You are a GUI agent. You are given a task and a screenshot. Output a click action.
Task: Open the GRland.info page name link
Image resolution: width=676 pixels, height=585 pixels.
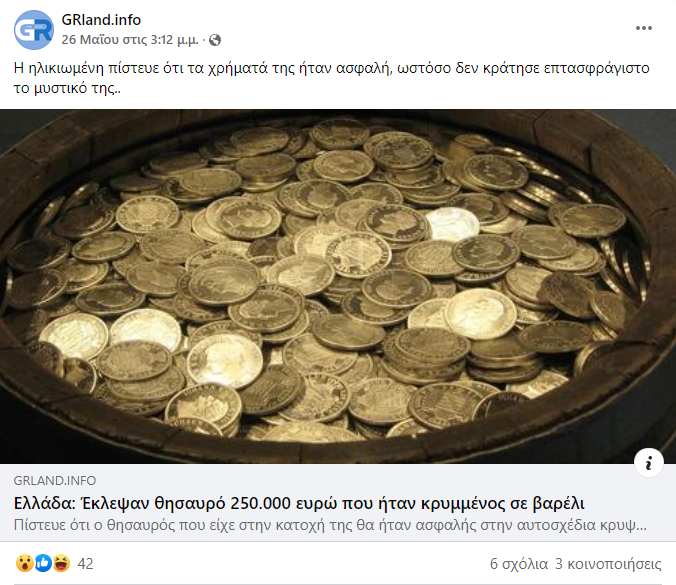point(101,20)
